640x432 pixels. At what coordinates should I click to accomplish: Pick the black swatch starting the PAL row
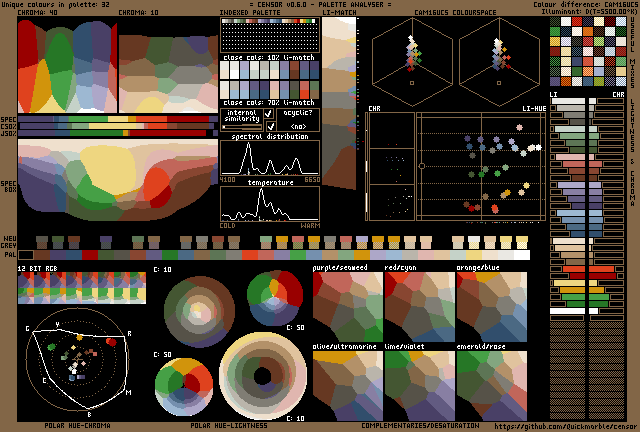(x=26, y=255)
